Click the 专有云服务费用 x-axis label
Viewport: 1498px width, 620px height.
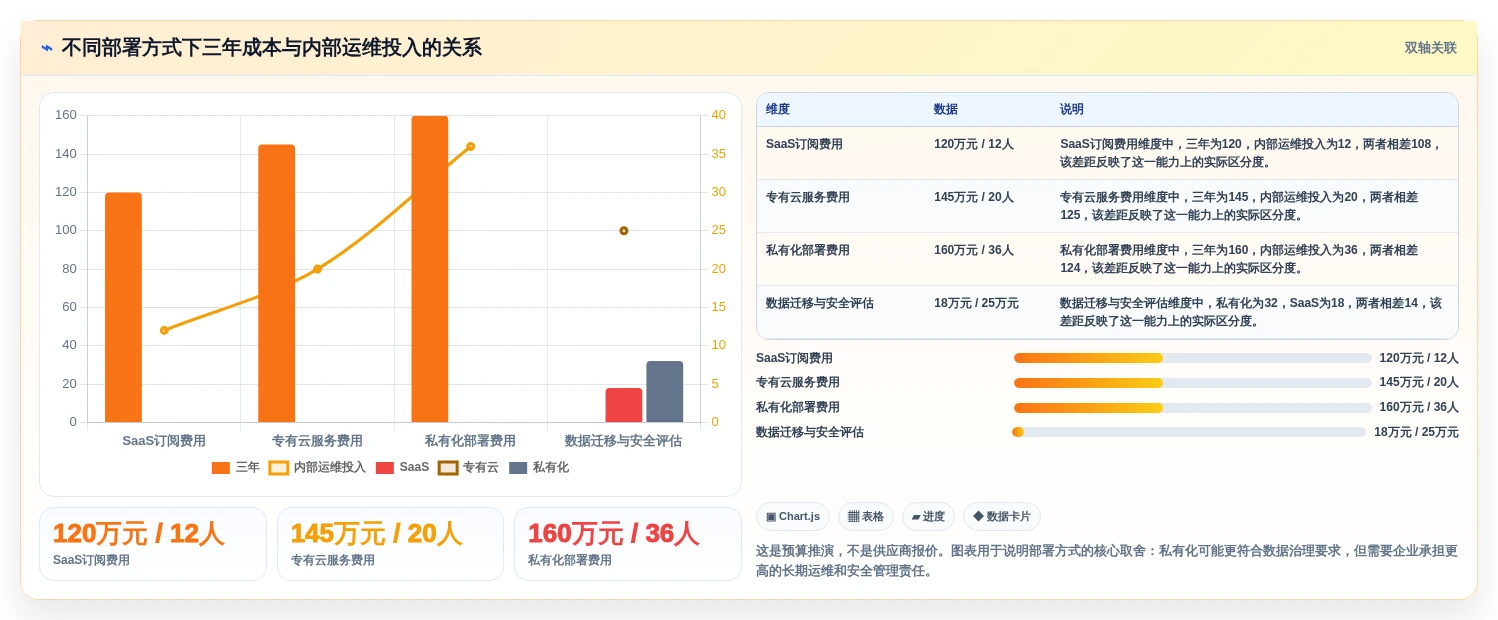(x=317, y=440)
